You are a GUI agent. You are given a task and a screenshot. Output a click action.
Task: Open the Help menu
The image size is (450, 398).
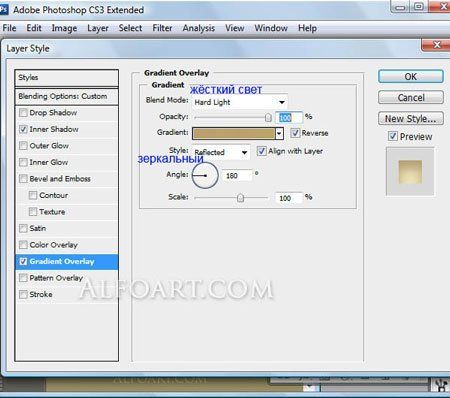click(307, 28)
